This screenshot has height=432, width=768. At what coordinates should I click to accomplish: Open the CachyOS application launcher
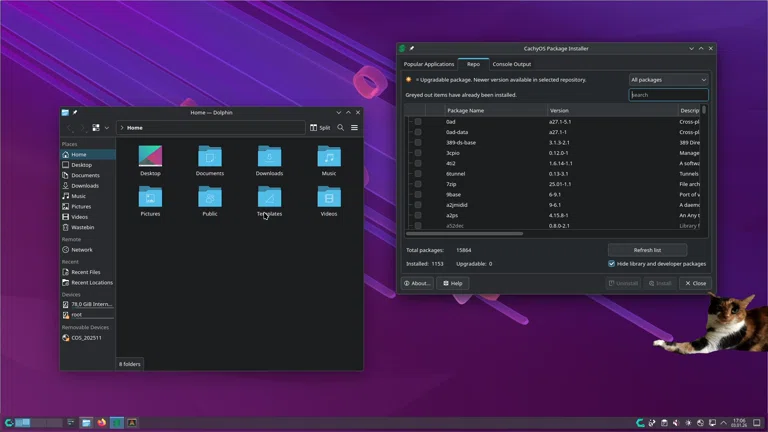[9, 422]
